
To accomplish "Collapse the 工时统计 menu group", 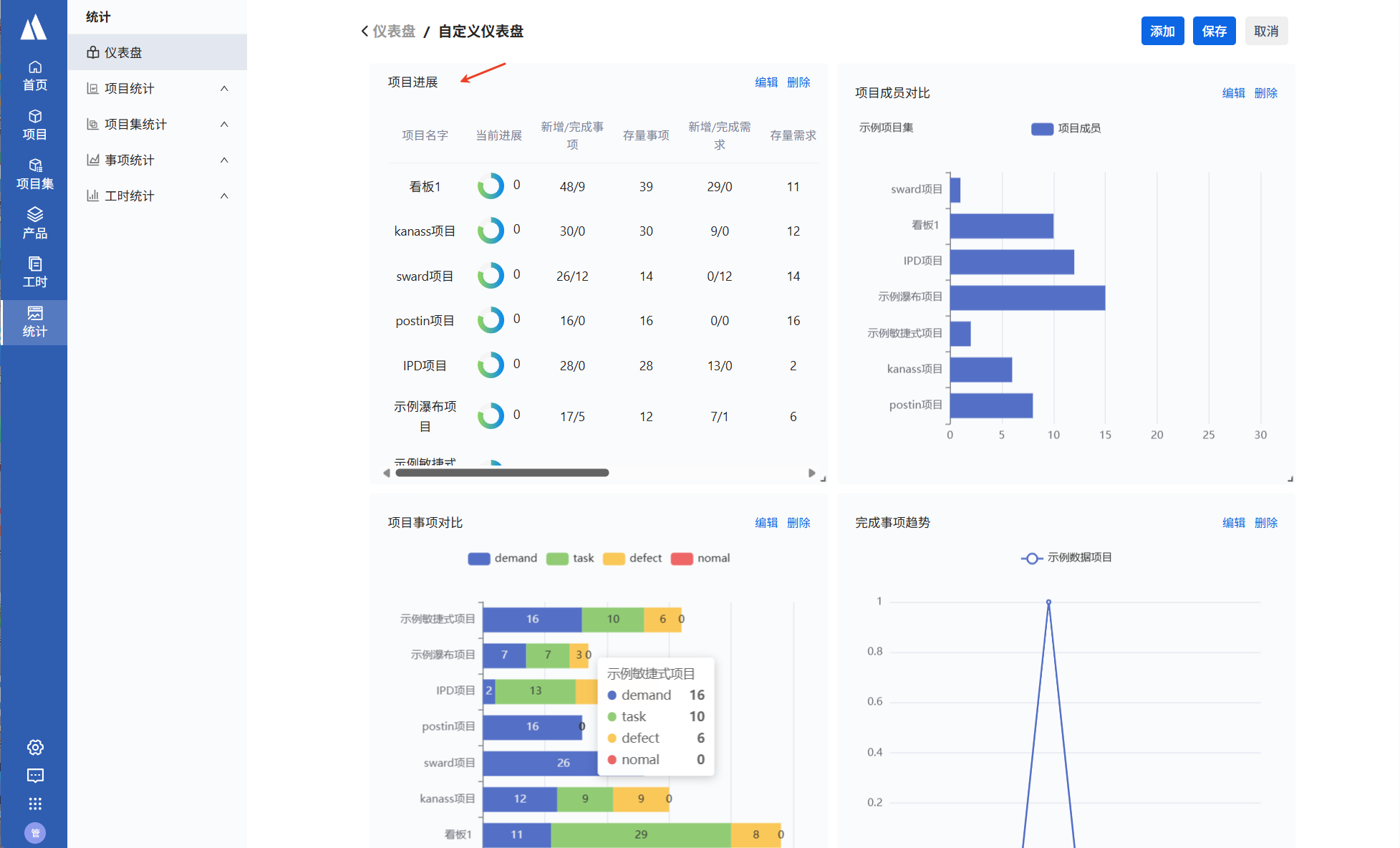I will 224,196.
